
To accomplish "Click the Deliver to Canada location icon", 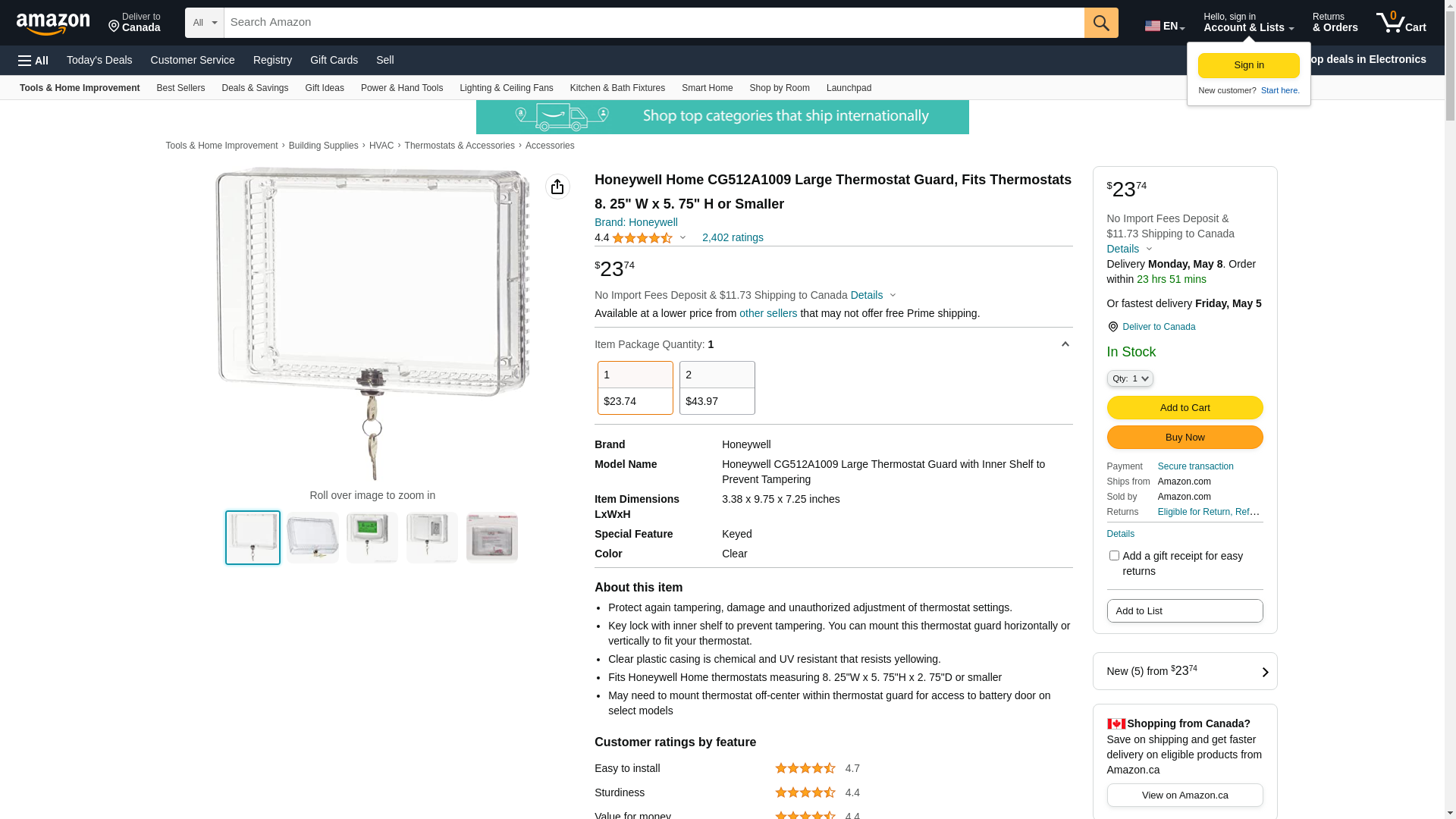I will click(x=1112, y=327).
